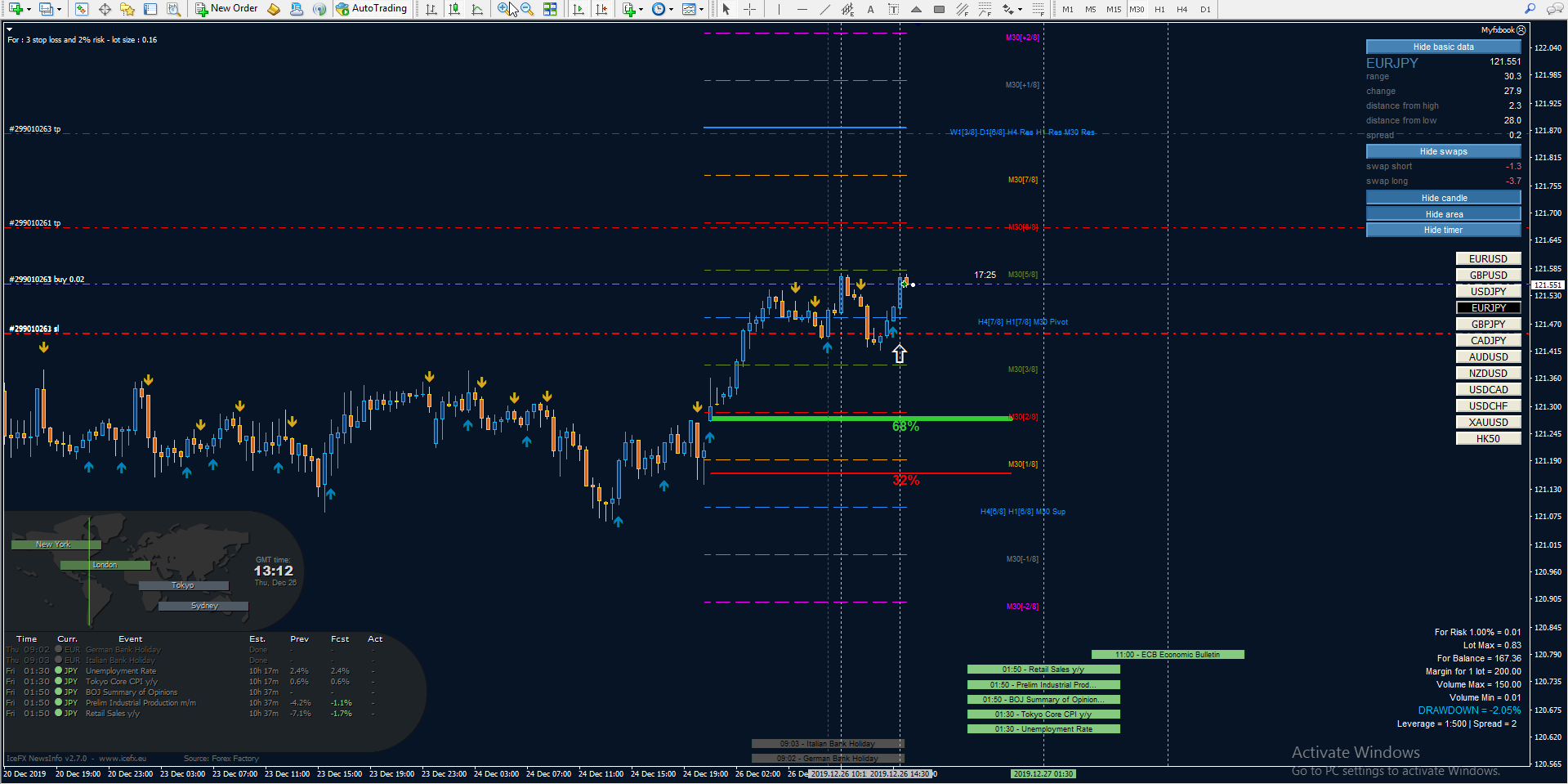Switch timeframe to H1
Image resolution: width=1568 pixels, height=784 pixels.
point(1159,9)
